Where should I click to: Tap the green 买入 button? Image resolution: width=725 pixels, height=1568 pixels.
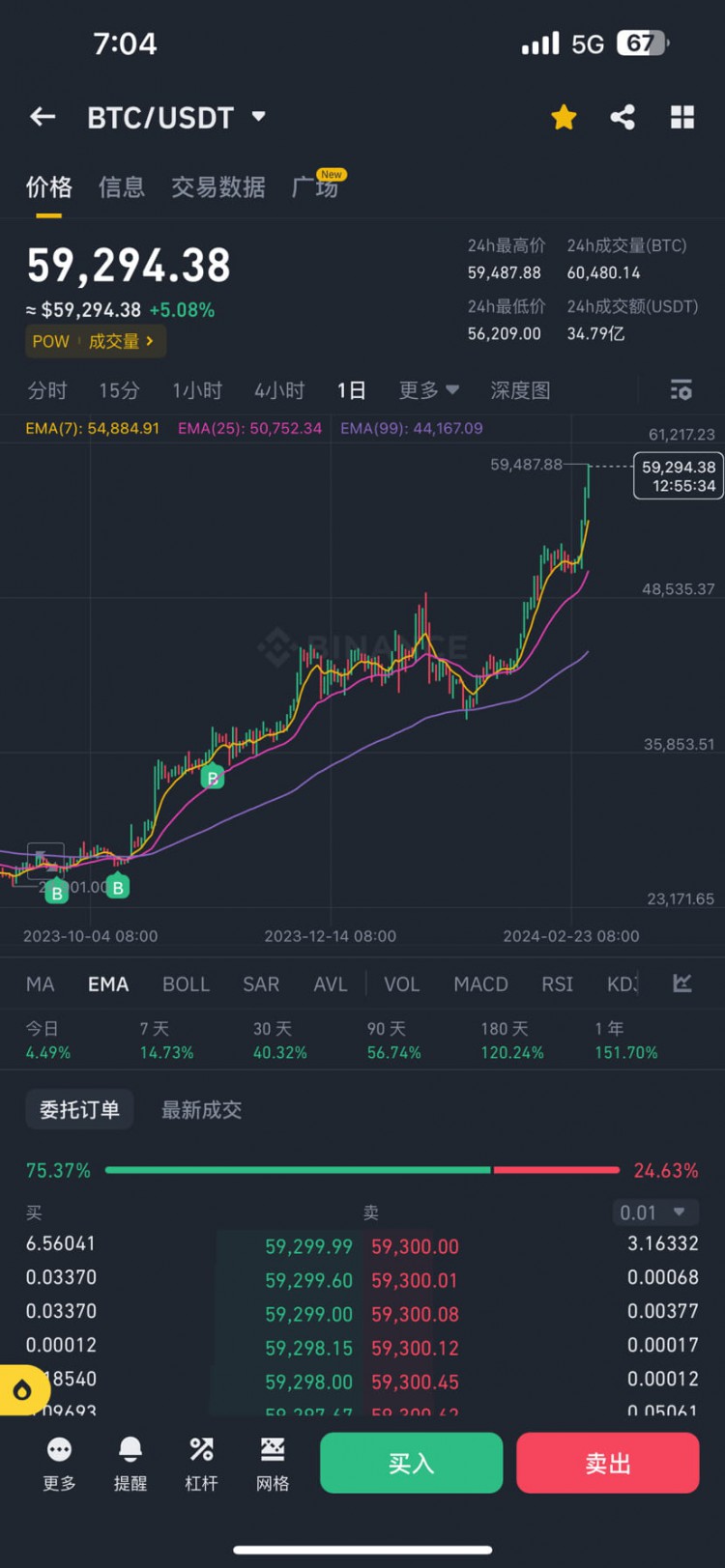click(x=412, y=1463)
